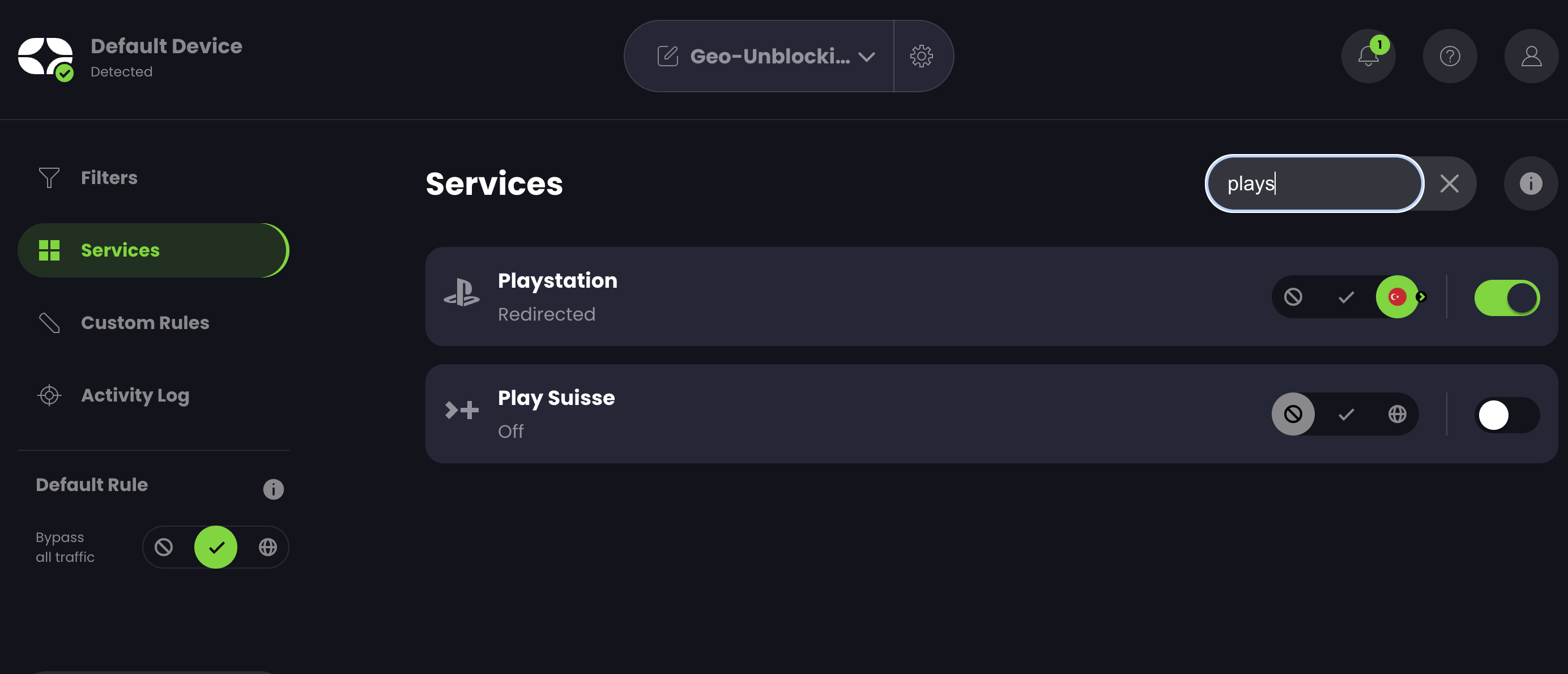Screen dimensions: 1568x674
Task: Click the globe icon for Play Suisse
Action: pos(1398,414)
